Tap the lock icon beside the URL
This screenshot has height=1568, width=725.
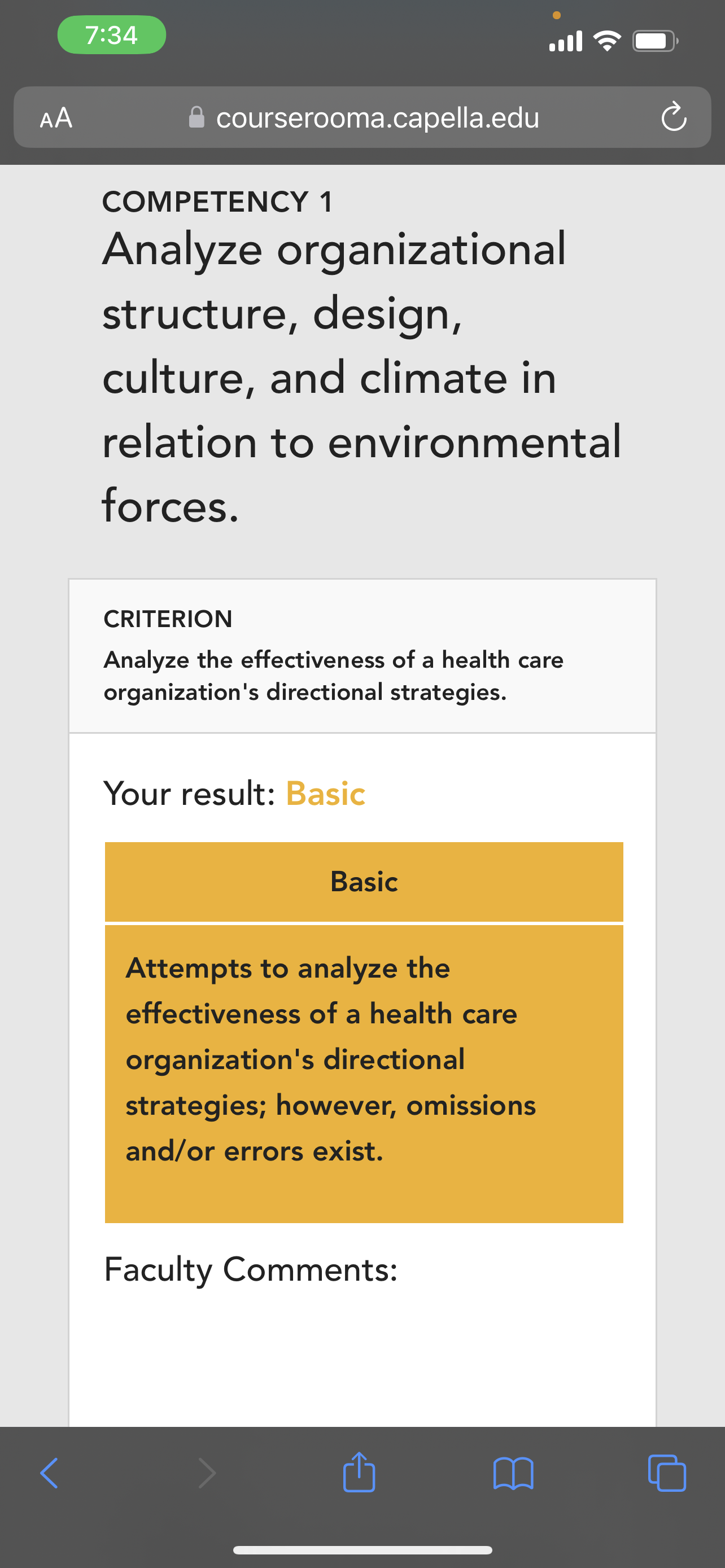click(196, 117)
